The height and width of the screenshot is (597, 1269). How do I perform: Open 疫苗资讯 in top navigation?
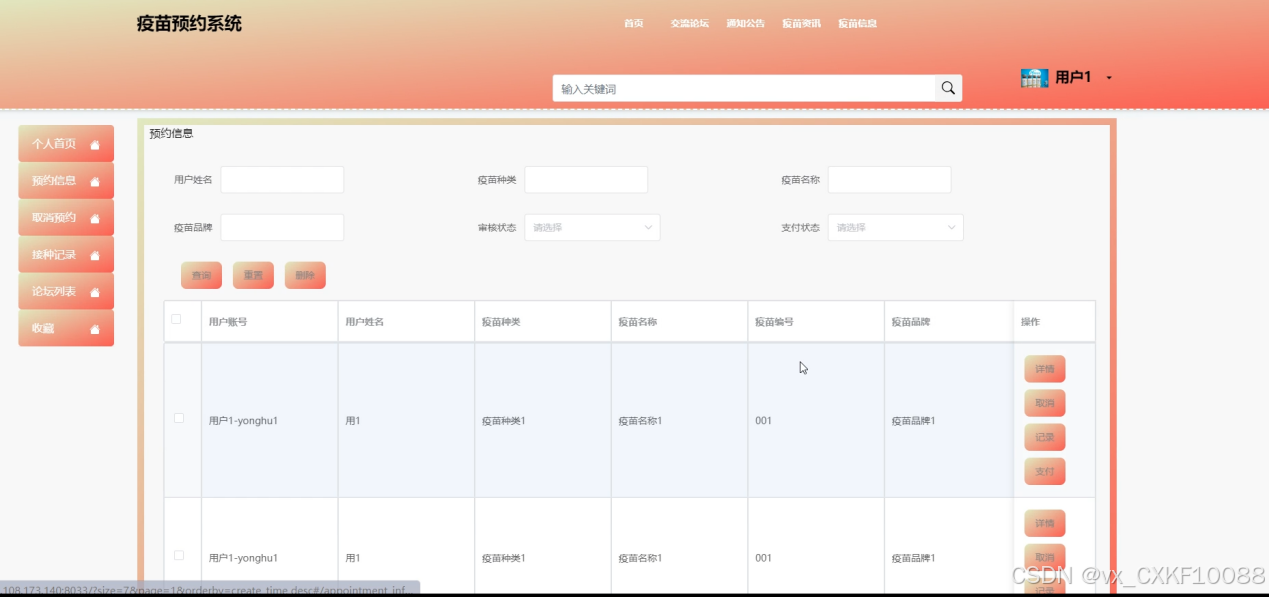click(x=801, y=23)
